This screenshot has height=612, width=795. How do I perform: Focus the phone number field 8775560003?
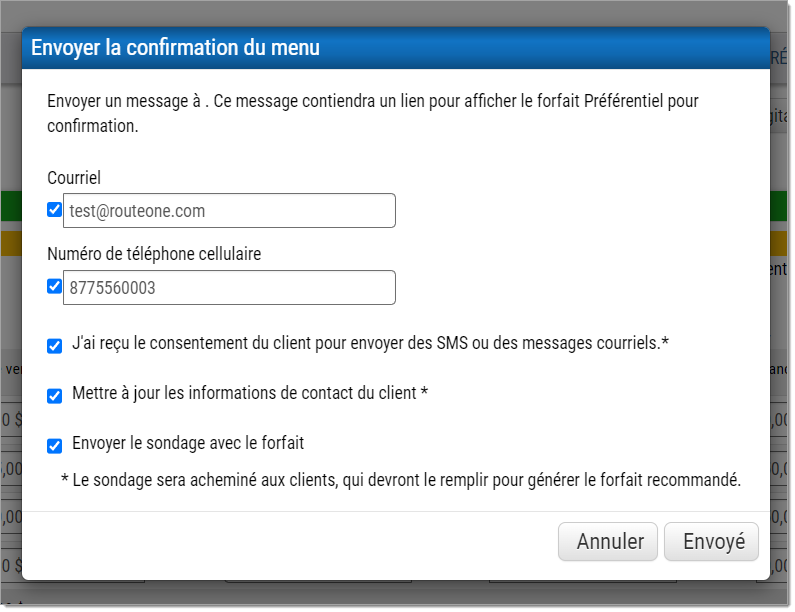[x=229, y=288]
